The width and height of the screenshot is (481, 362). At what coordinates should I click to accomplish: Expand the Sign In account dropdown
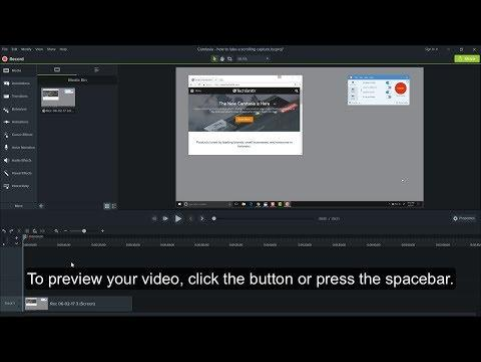click(x=431, y=49)
